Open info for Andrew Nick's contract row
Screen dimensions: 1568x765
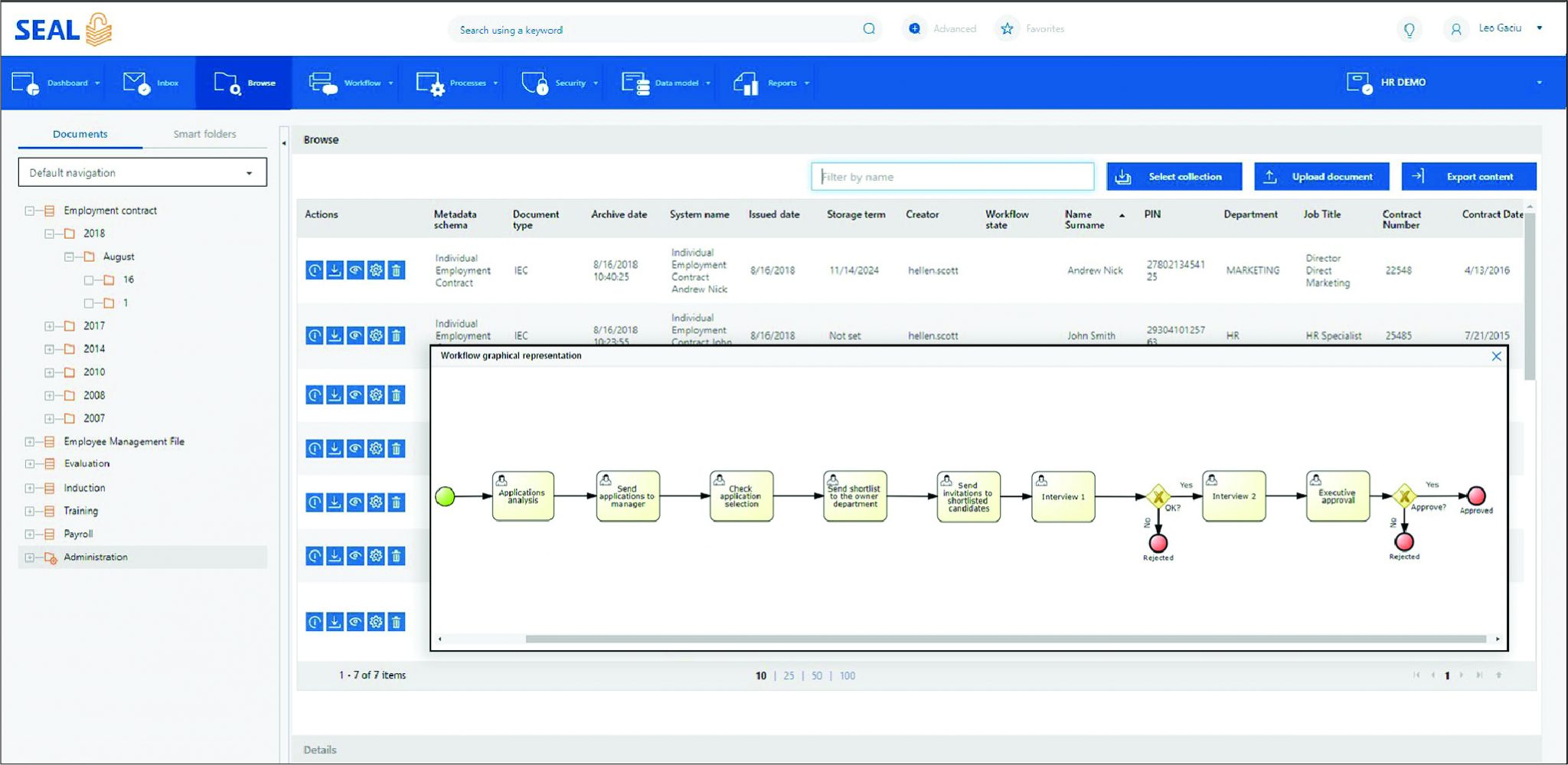(x=314, y=270)
